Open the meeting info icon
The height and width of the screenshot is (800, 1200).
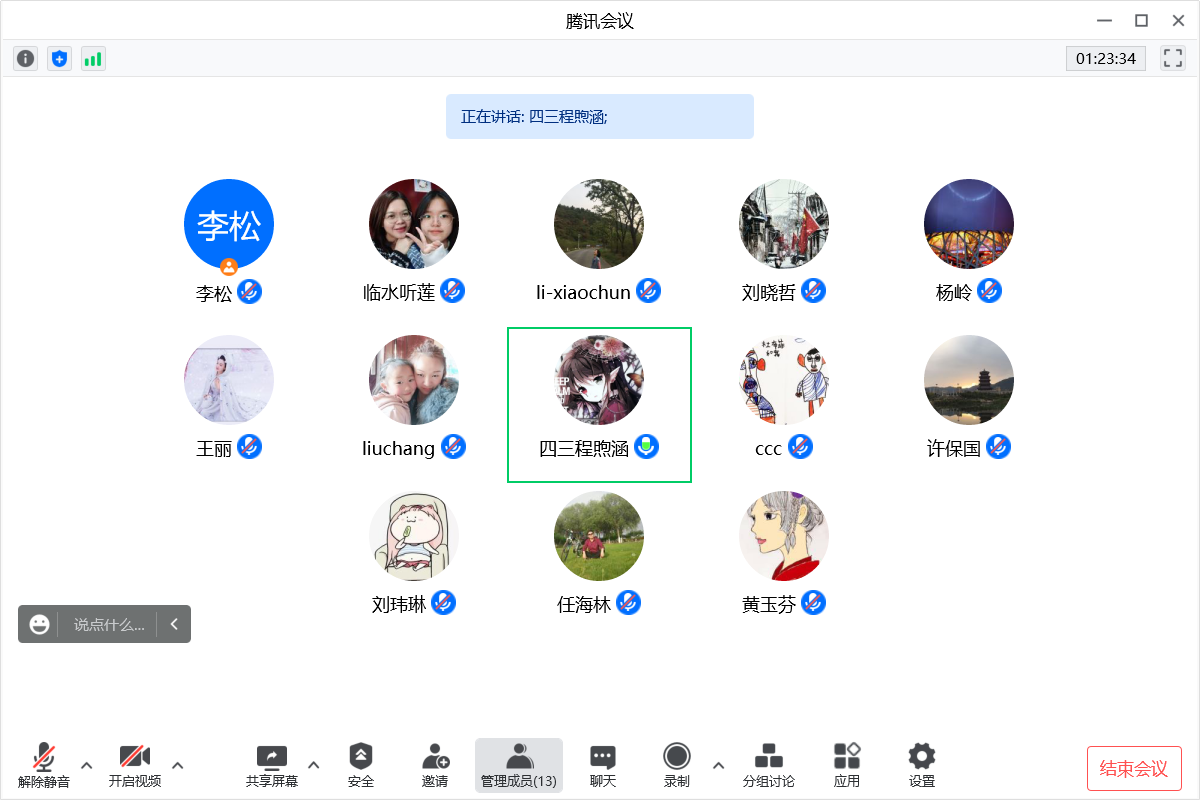26,58
